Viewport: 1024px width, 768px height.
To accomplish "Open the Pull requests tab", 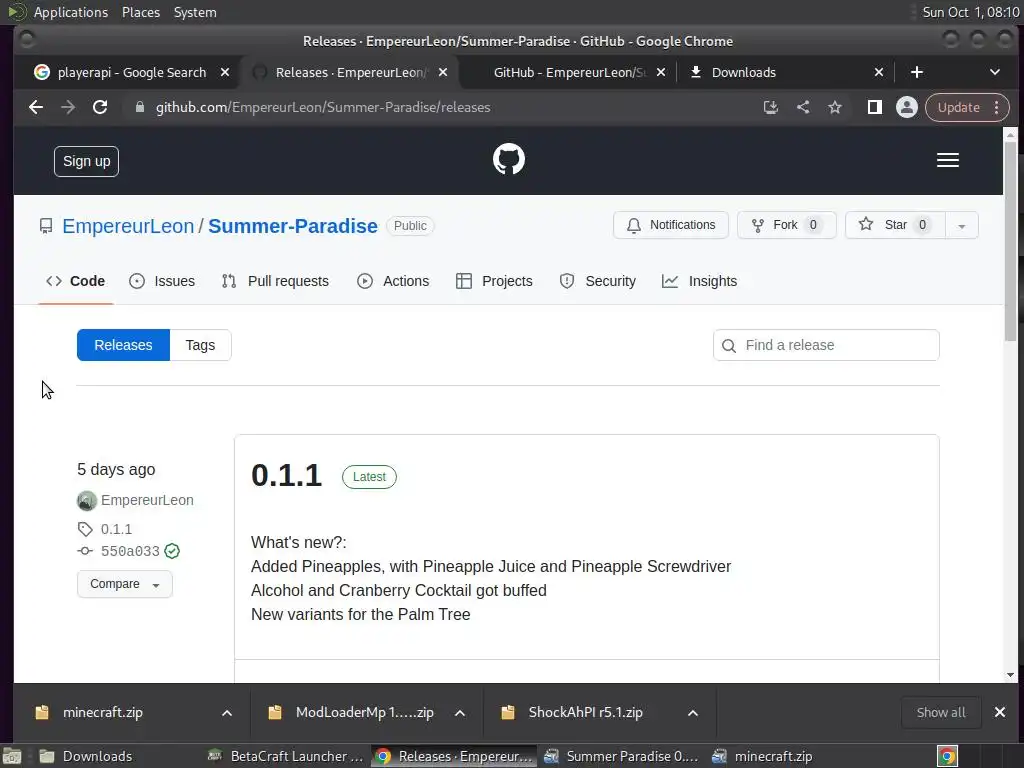I will [x=275, y=281].
